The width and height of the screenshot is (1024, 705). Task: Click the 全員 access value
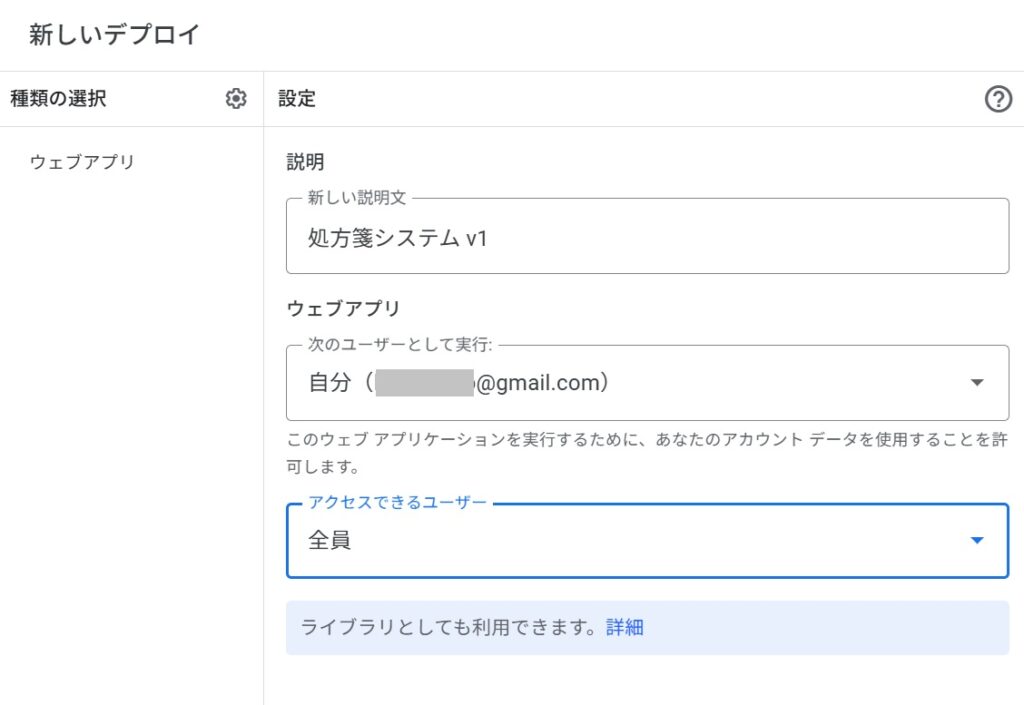(330, 541)
